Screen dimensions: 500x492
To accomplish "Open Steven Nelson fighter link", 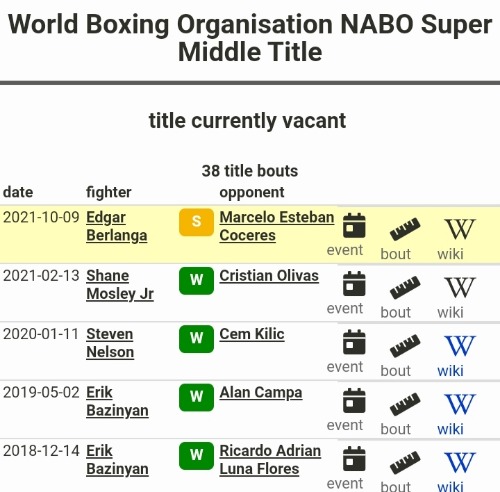I will coord(110,343).
